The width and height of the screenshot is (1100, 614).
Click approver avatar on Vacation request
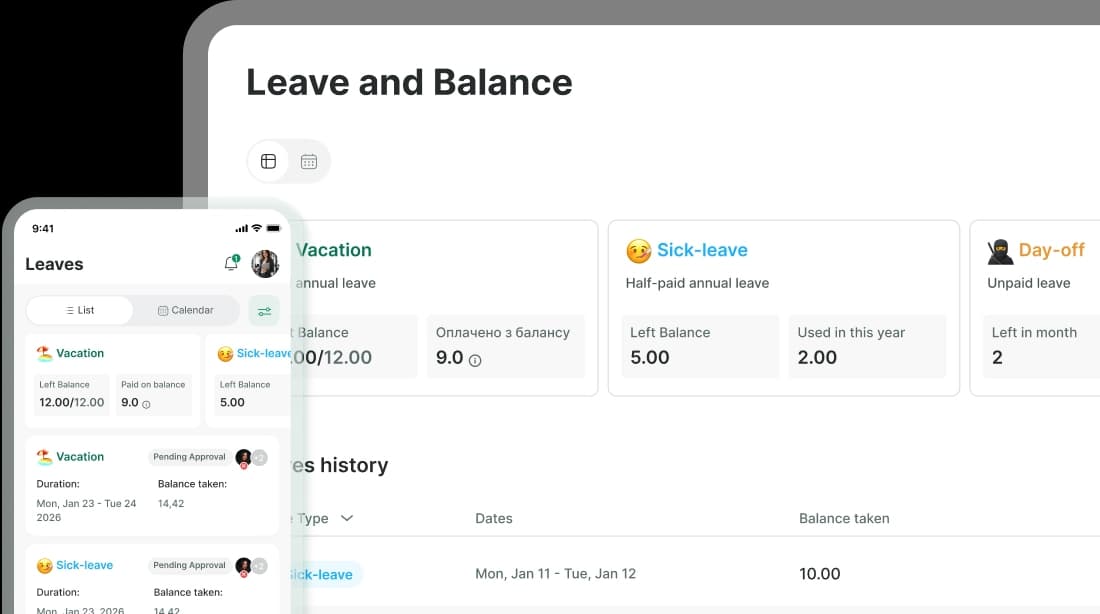(x=243, y=458)
